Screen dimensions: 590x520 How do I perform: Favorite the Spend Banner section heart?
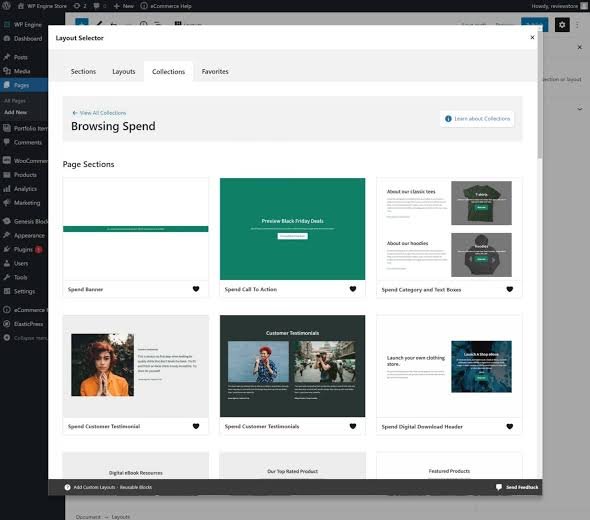(x=196, y=289)
